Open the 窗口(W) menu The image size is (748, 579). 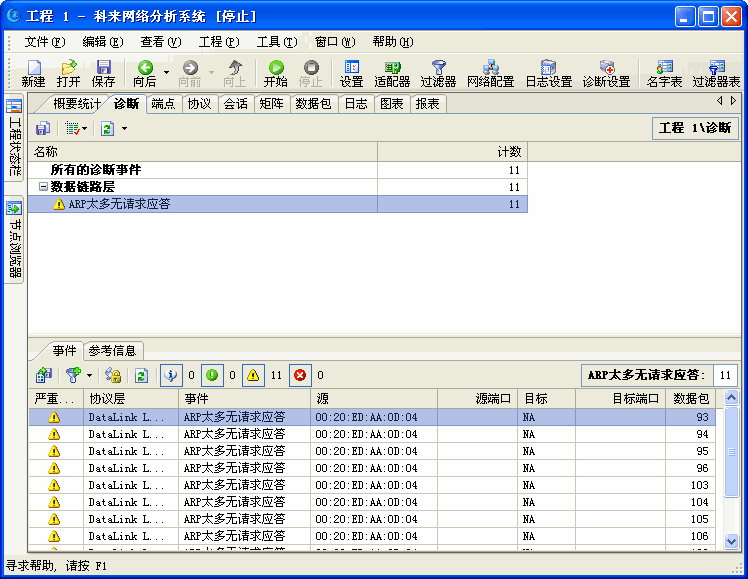pos(335,42)
